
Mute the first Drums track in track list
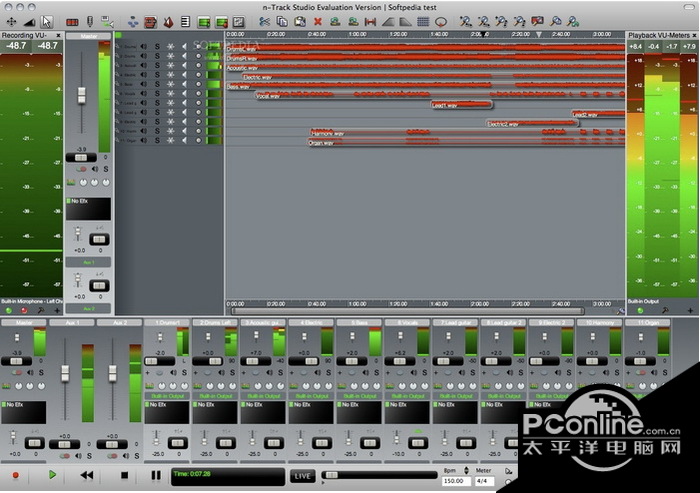coord(144,46)
